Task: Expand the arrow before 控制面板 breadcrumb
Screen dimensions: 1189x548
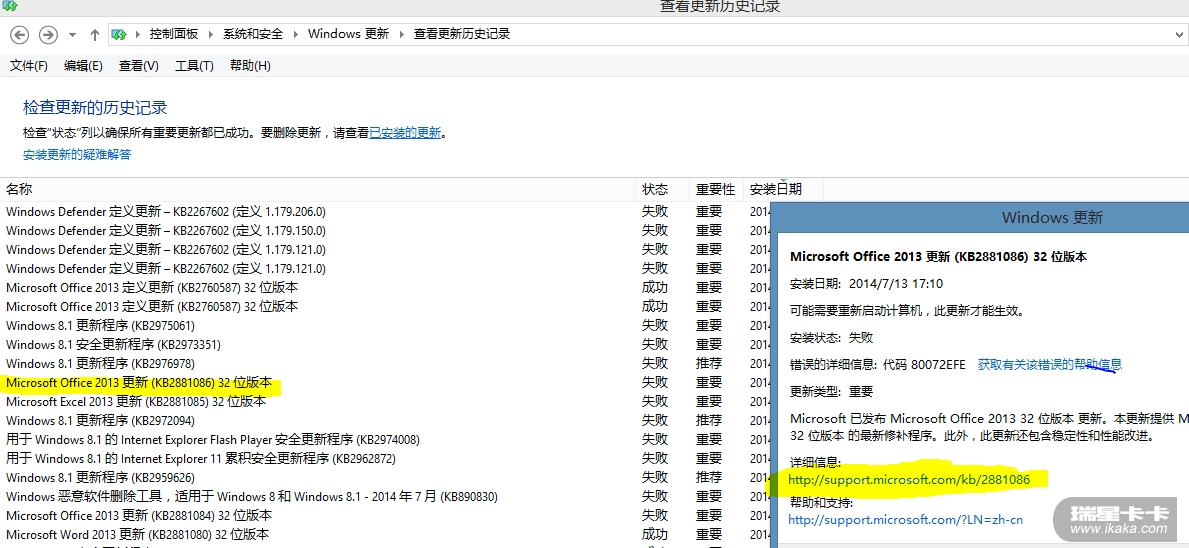Action: tap(138, 34)
